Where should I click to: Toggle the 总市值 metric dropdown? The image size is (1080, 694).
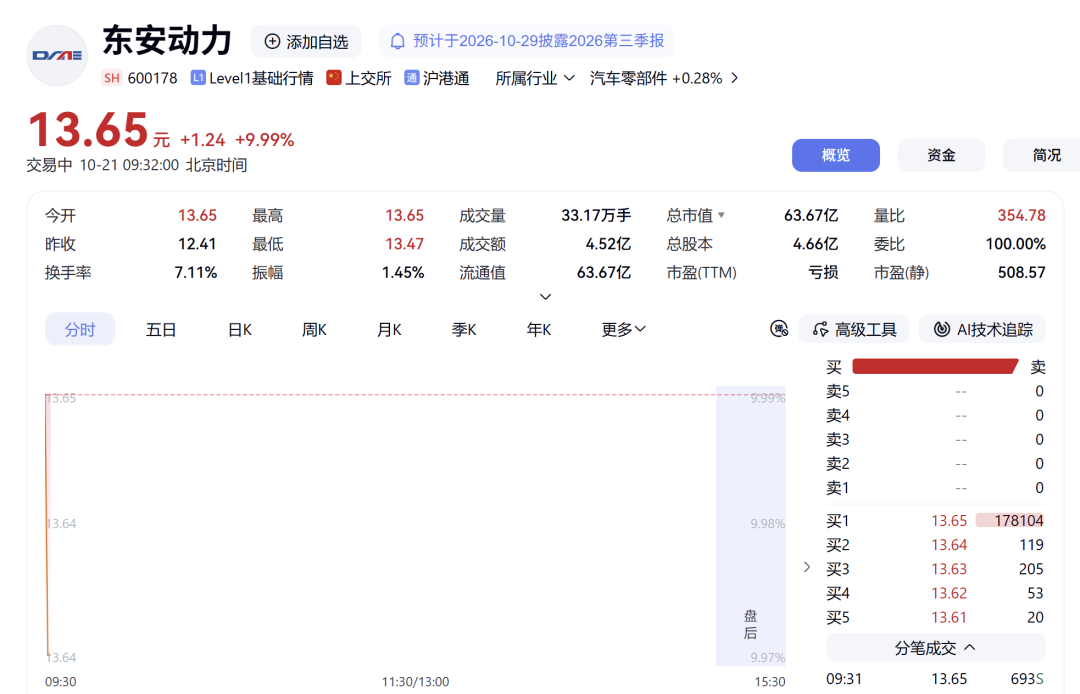(721, 215)
